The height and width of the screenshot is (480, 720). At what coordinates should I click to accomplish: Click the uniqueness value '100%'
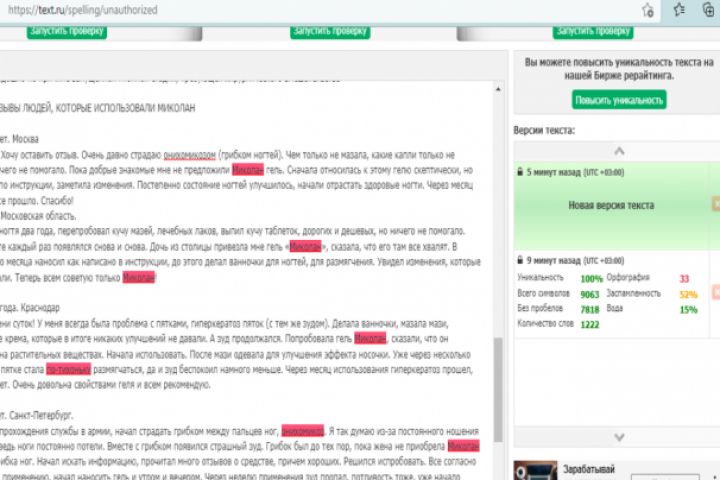591,278
